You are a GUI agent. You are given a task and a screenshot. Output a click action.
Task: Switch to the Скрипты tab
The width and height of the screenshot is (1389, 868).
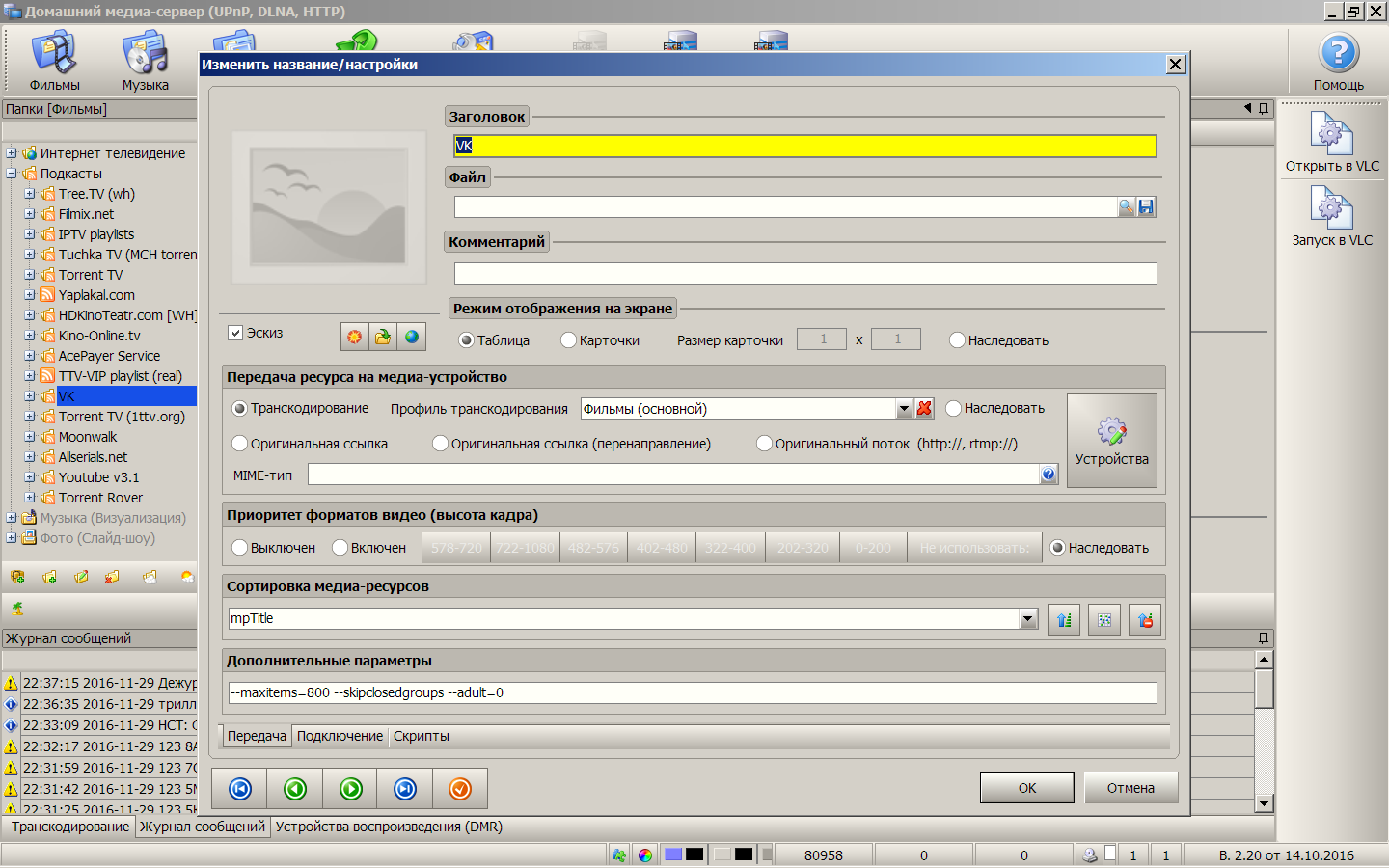pyautogui.click(x=421, y=736)
